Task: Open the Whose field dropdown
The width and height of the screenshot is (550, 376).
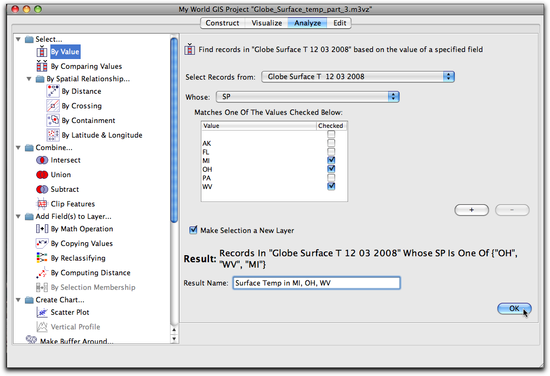Action: (308, 96)
